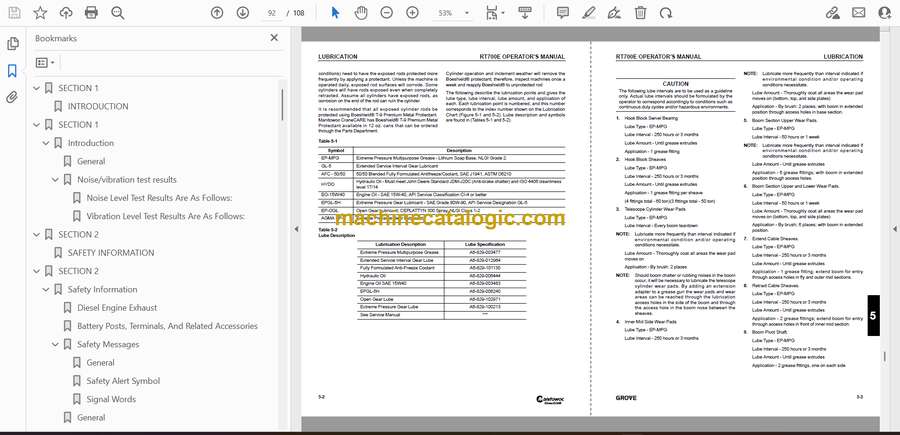Image resolution: width=900 pixels, height=435 pixels.
Task: Switch to the hand pan tool
Action: (361, 13)
